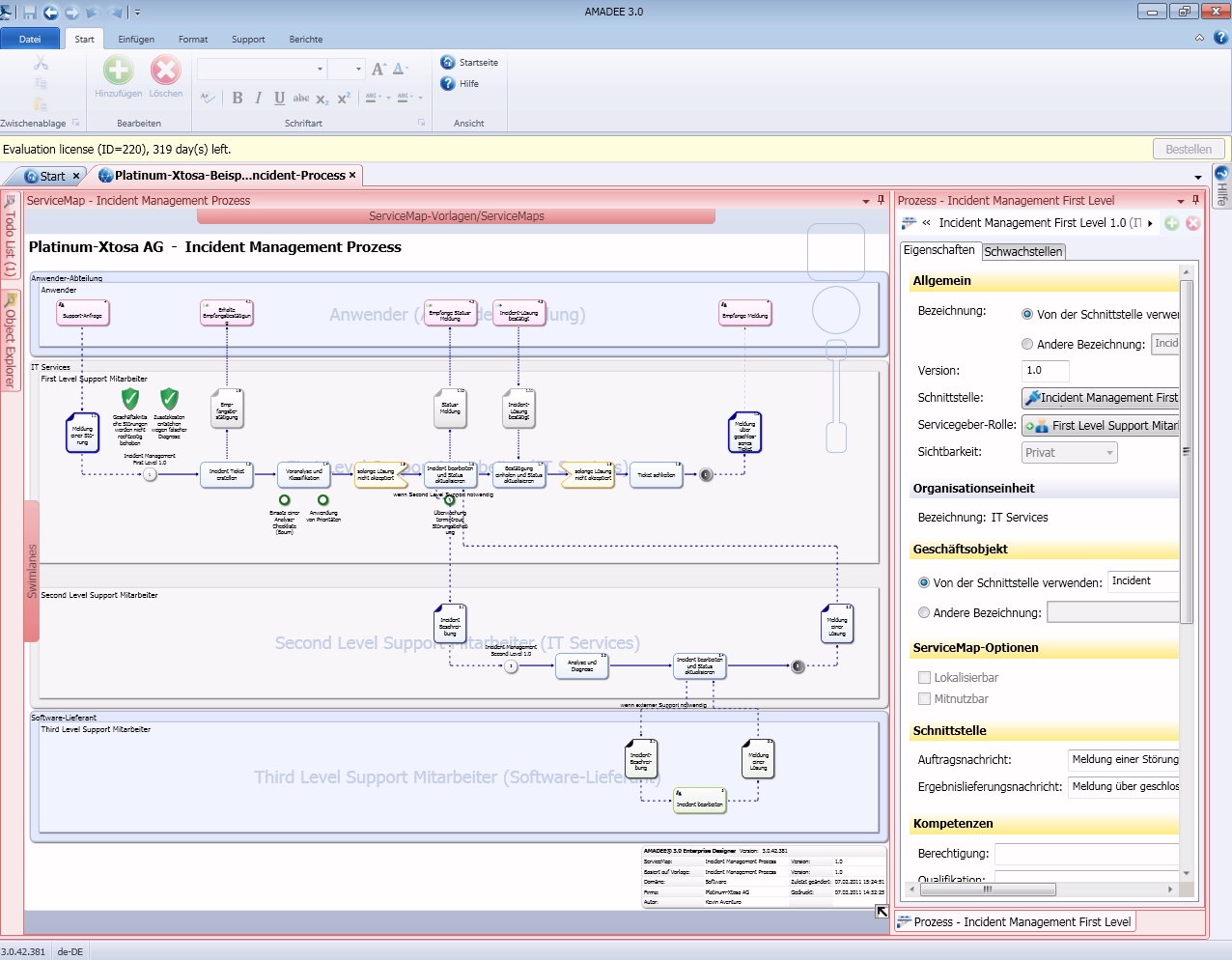Viewport: 1232px width, 960px height.
Task: Check the Mitnutzbar option
Action: point(924,699)
